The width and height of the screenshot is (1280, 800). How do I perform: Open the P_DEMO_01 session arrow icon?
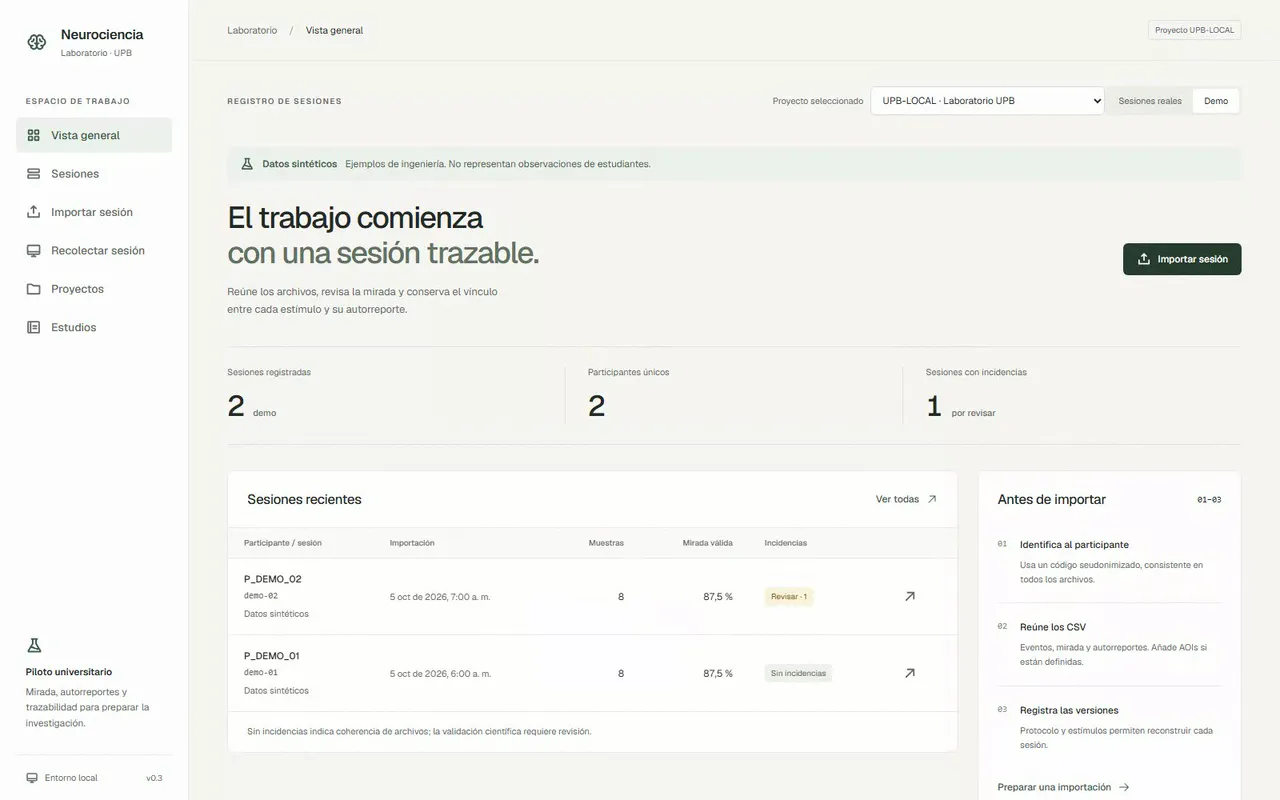[x=909, y=673]
